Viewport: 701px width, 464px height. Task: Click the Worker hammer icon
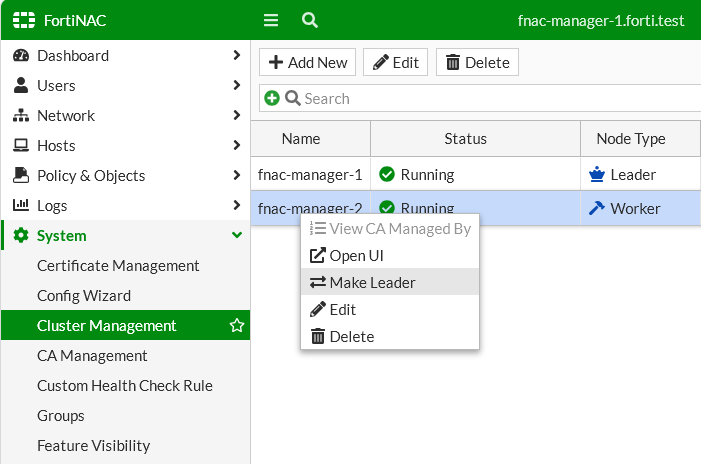point(597,208)
